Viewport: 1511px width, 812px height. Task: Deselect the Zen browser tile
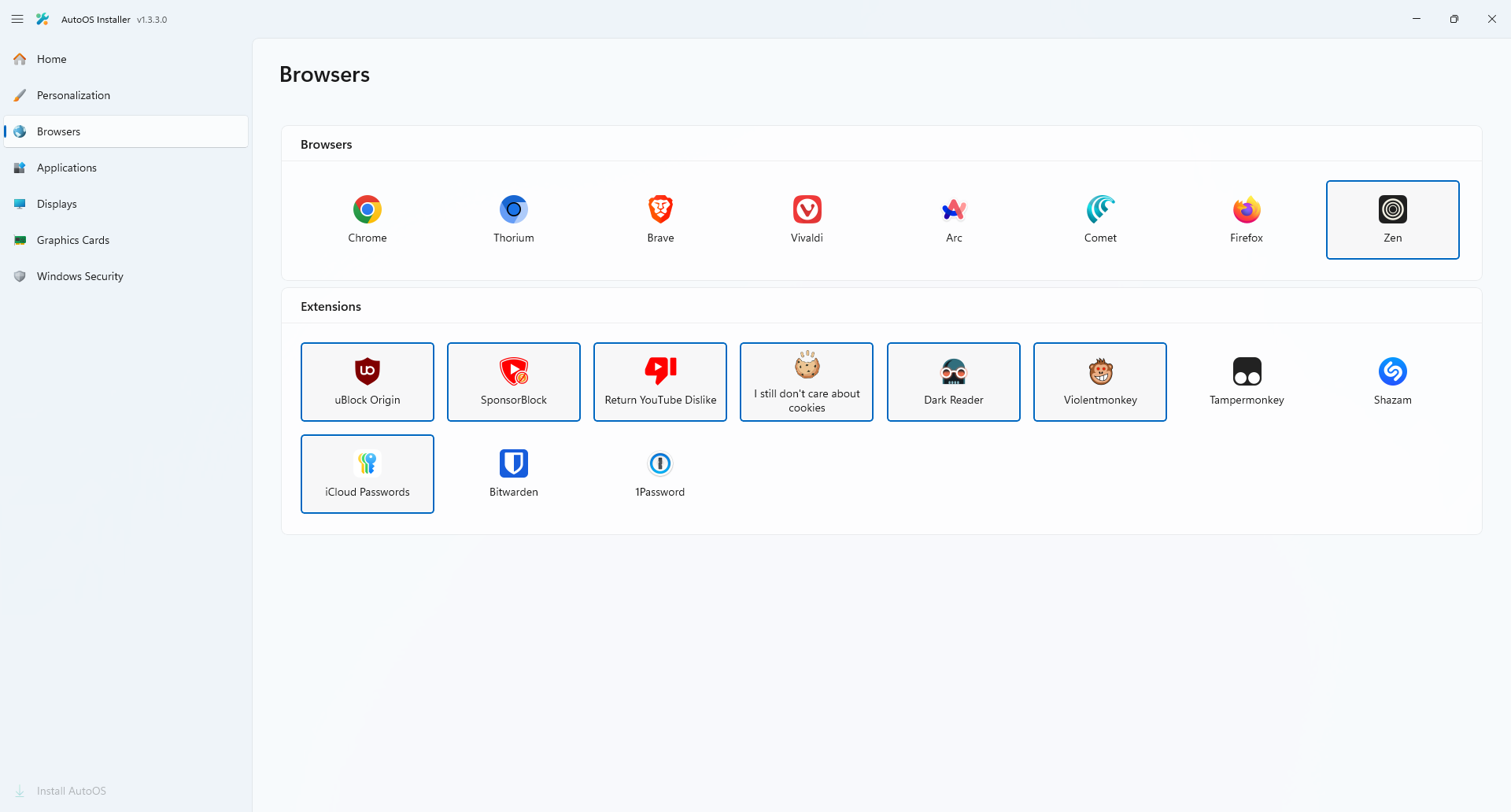pos(1393,220)
